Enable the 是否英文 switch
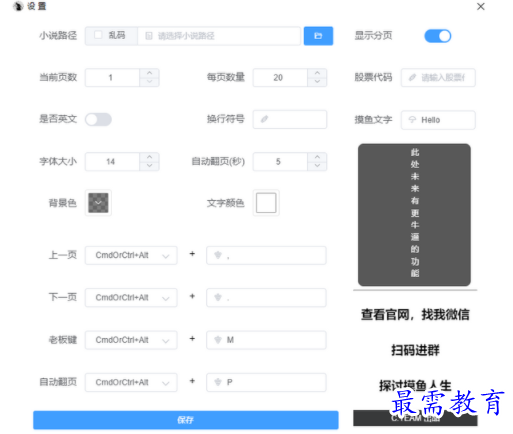This screenshot has width=513, height=434. coord(98,119)
